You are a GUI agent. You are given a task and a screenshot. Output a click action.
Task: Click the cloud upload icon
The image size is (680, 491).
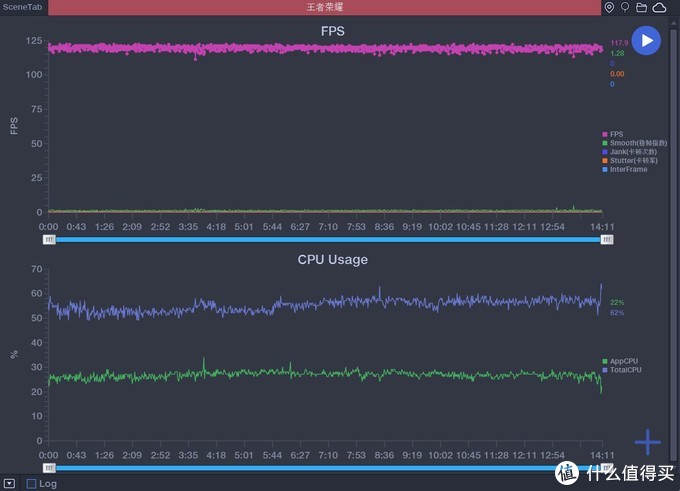point(660,7)
